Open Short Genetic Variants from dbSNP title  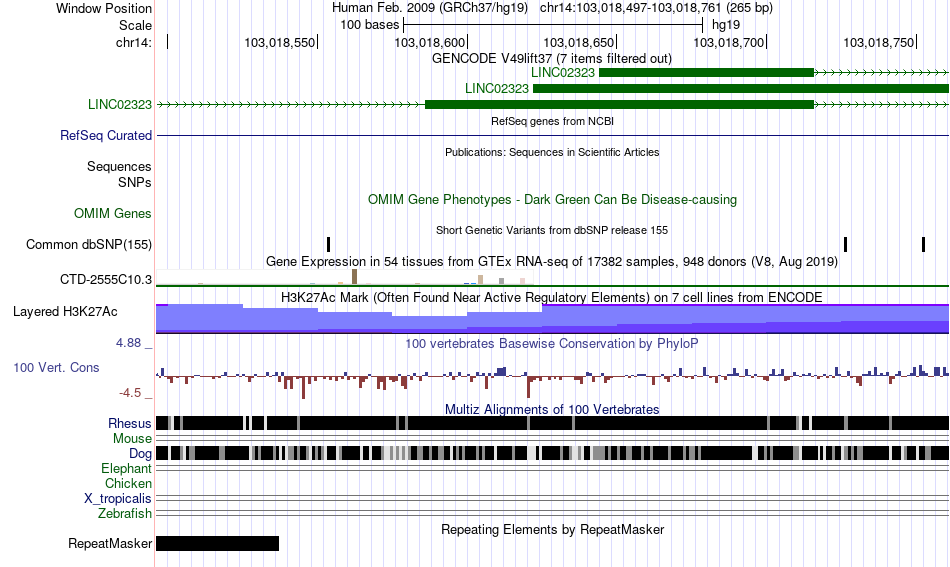(x=552, y=230)
